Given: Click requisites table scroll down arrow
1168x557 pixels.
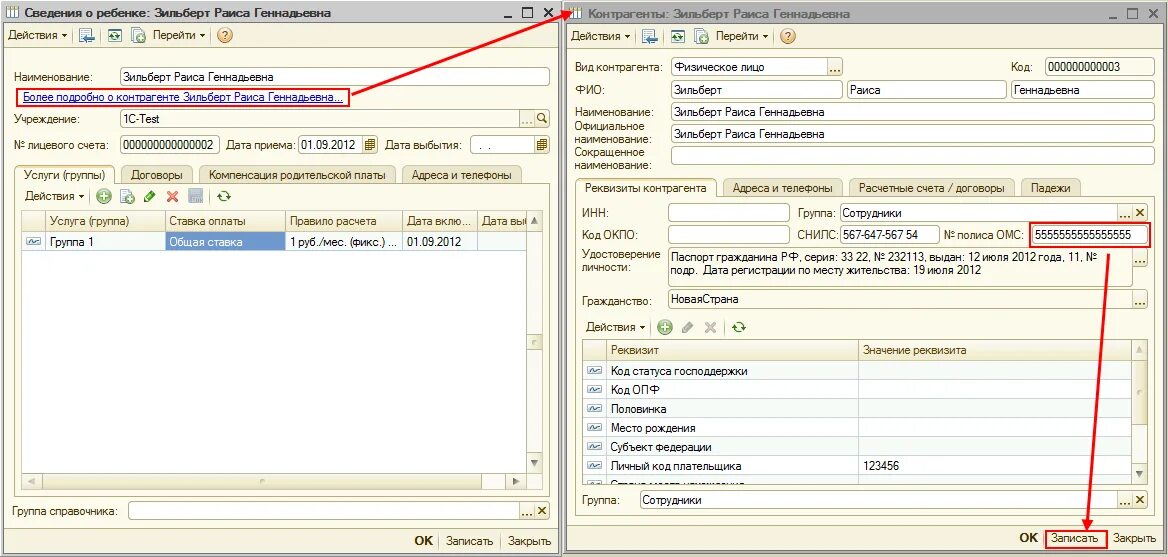Looking at the screenshot, I should 1140,474.
